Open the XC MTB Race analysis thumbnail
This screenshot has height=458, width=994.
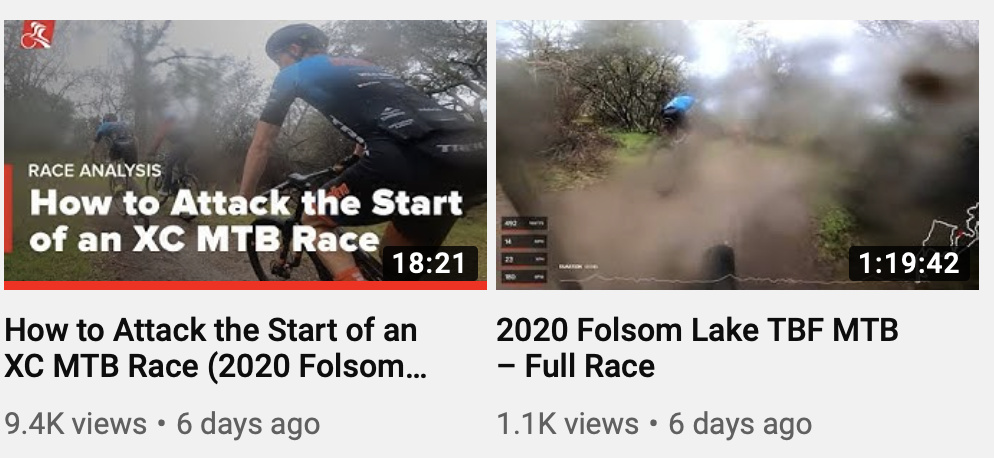(x=245, y=155)
